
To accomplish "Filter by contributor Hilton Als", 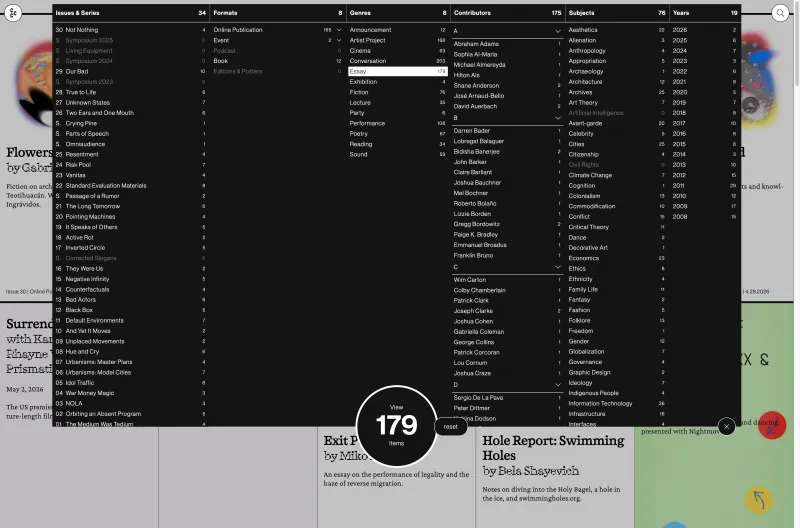I will (x=466, y=75).
